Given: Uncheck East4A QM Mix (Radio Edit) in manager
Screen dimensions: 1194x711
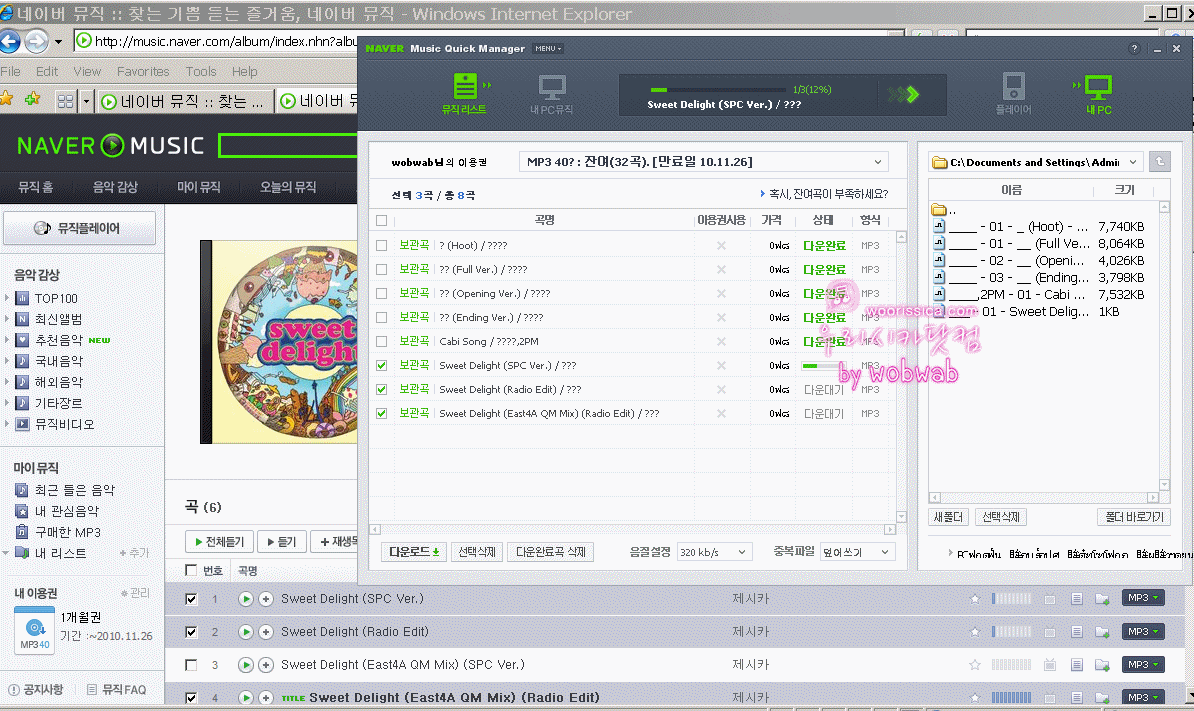Looking at the screenshot, I should tap(382, 413).
